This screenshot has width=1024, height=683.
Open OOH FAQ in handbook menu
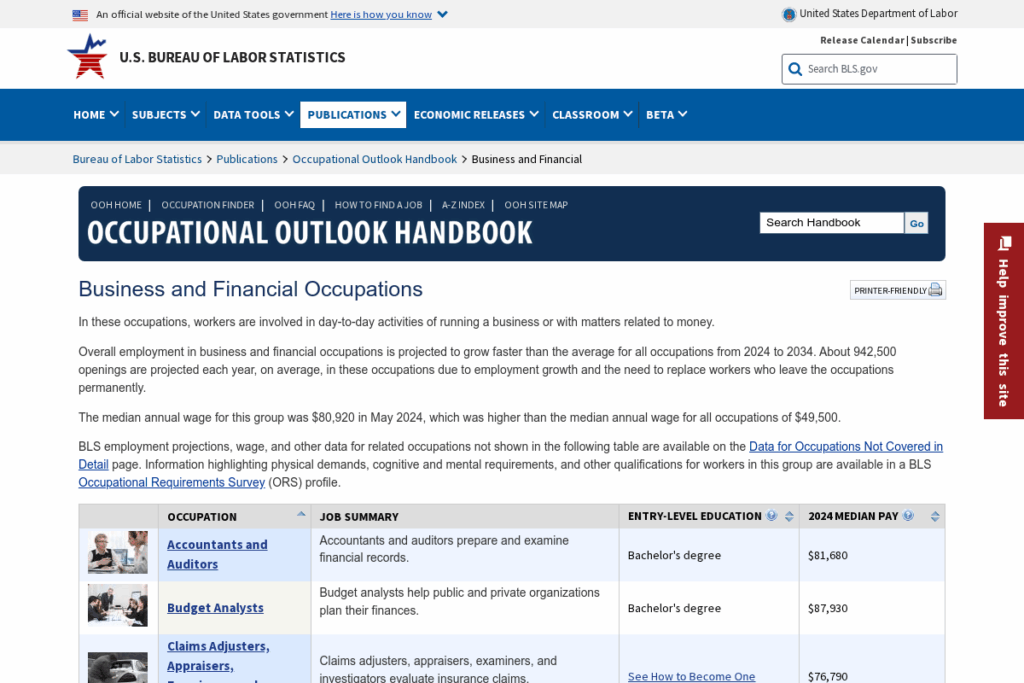point(295,205)
